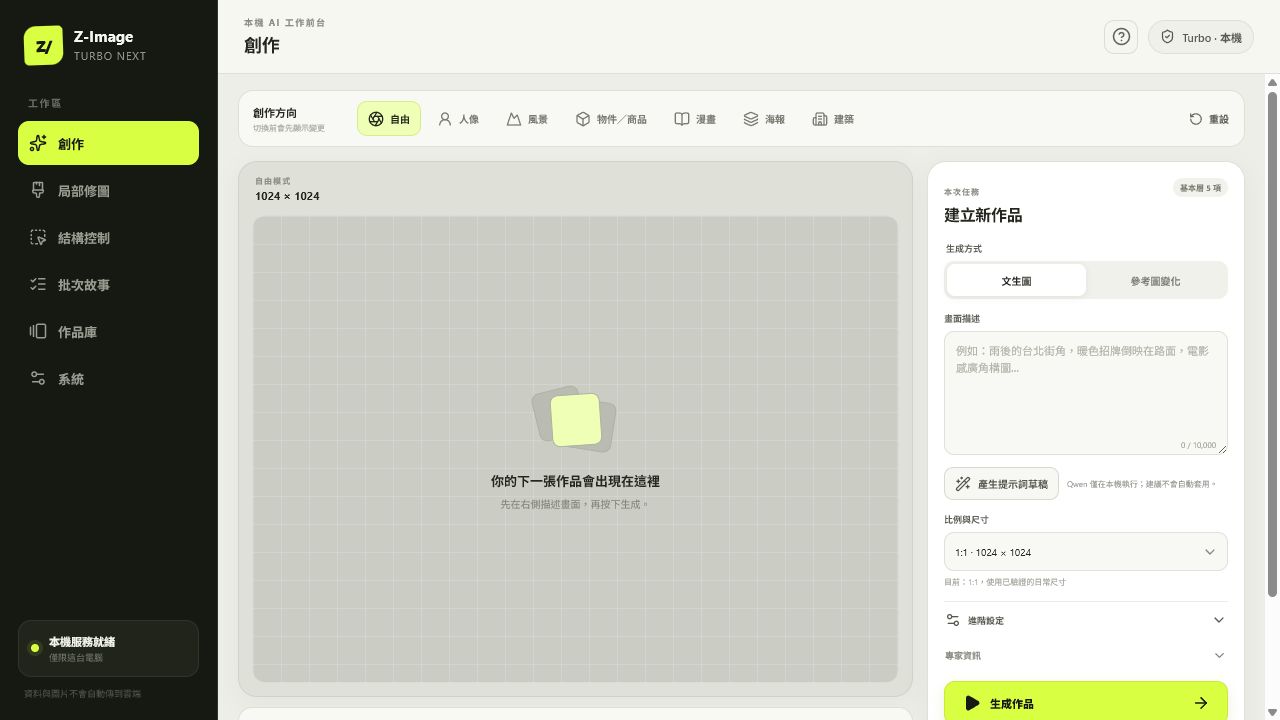
Task: Open 系統 settings in the sidebar
Action: click(x=108, y=378)
